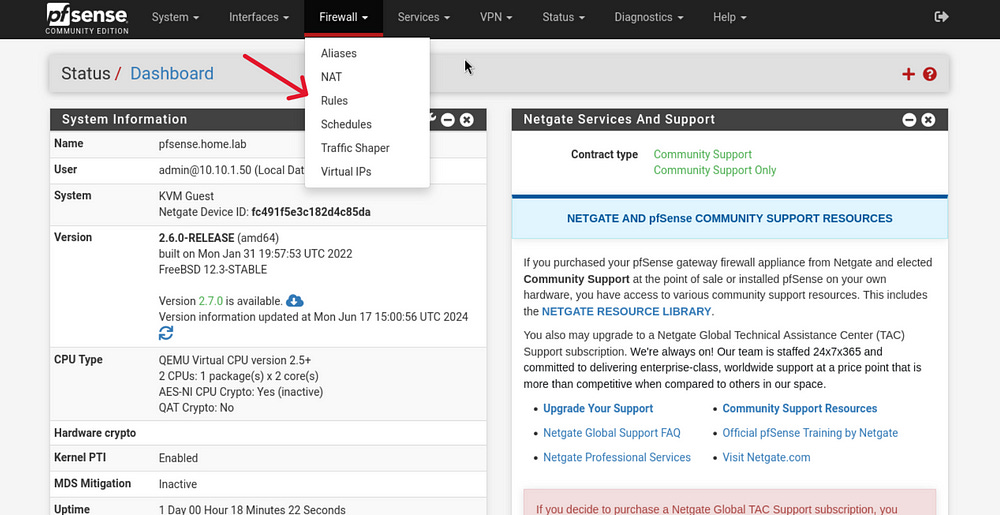Click the MDS Mitigation Inactive value
This screenshot has width=1000, height=515.
point(178,484)
